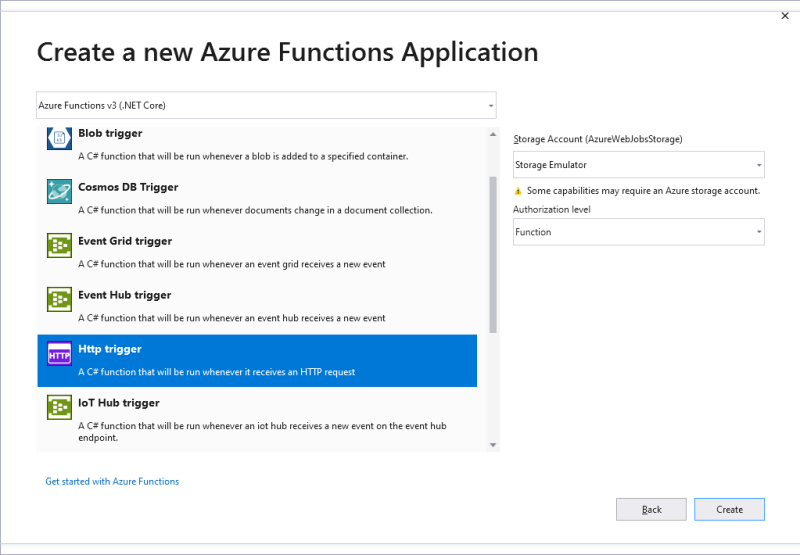Select the Cosmos DB Trigger title
Viewport: 800px width, 555px height.
(x=128, y=187)
